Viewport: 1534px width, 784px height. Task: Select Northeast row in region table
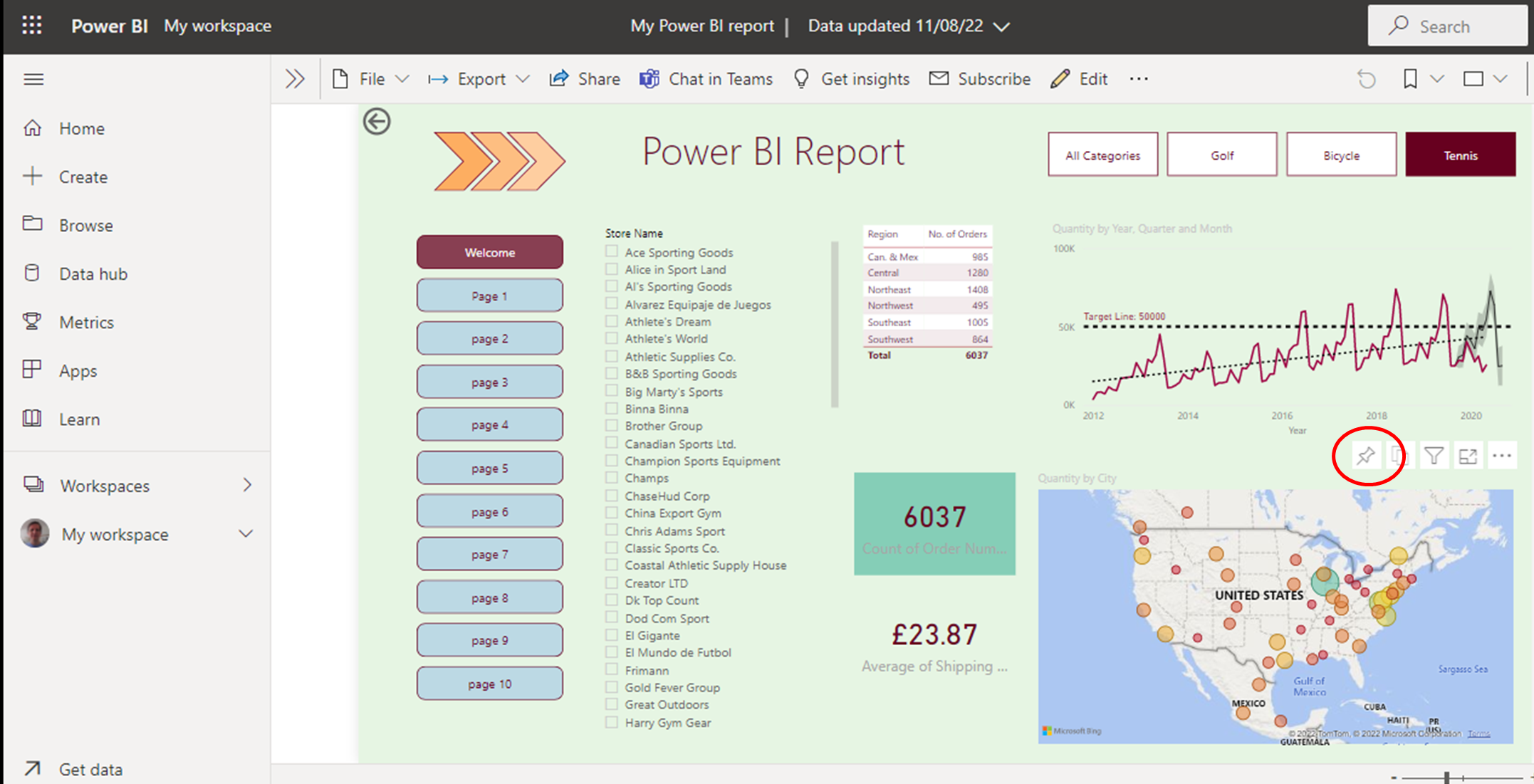point(928,289)
